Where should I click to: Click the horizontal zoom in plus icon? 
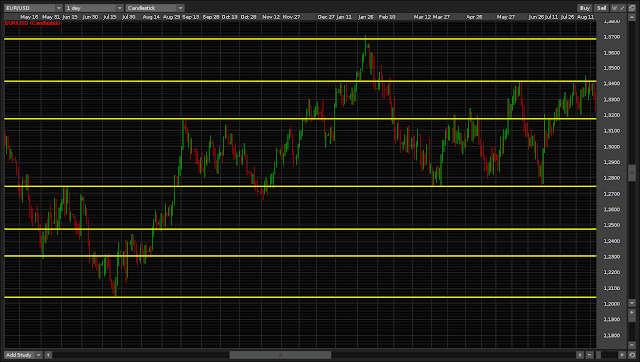pos(622,355)
